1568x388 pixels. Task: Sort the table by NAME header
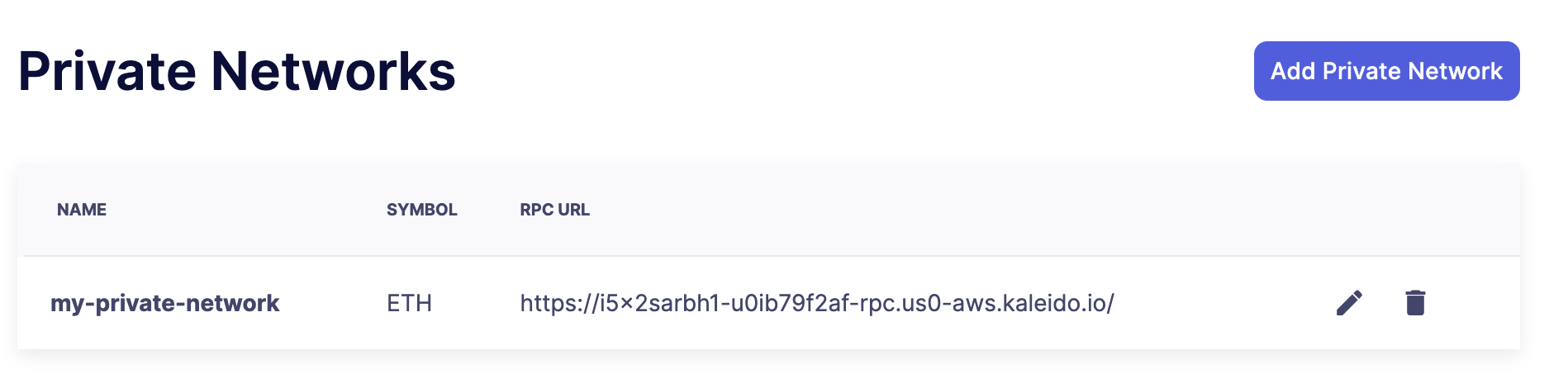82,210
